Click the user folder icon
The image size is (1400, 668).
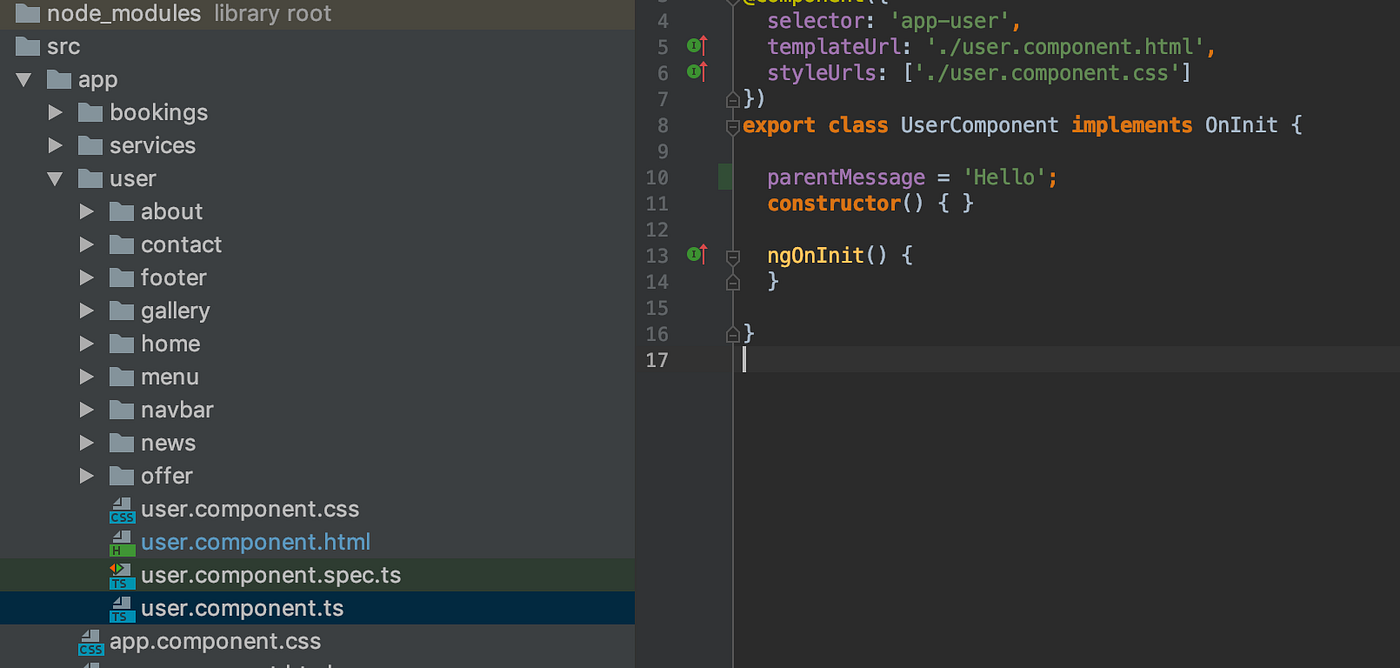91,179
